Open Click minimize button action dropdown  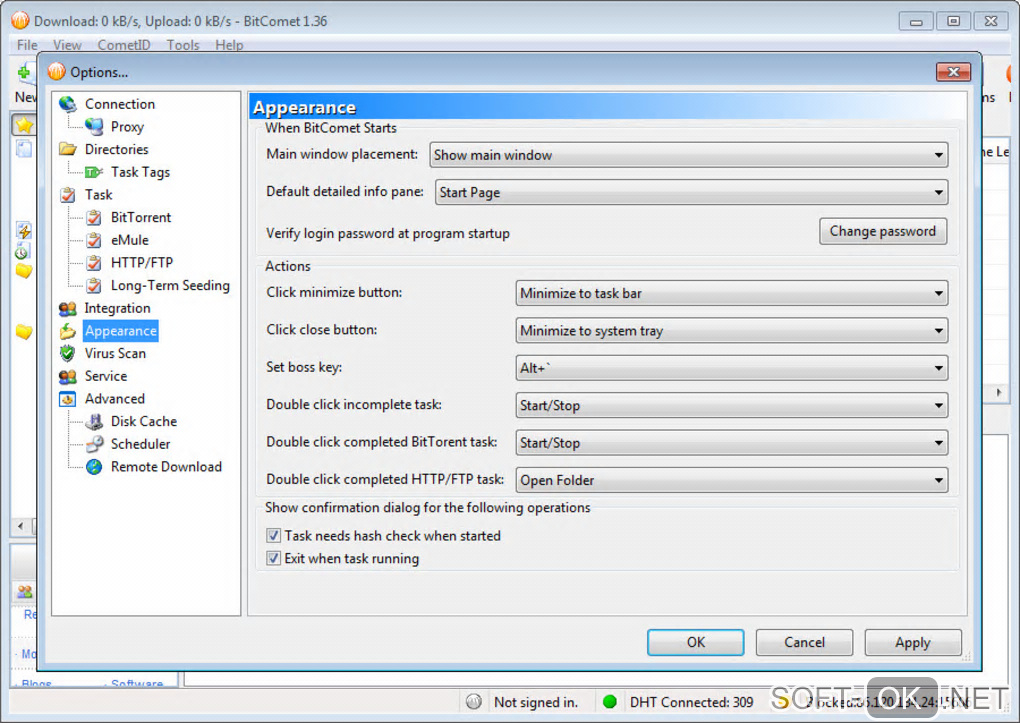(732, 293)
